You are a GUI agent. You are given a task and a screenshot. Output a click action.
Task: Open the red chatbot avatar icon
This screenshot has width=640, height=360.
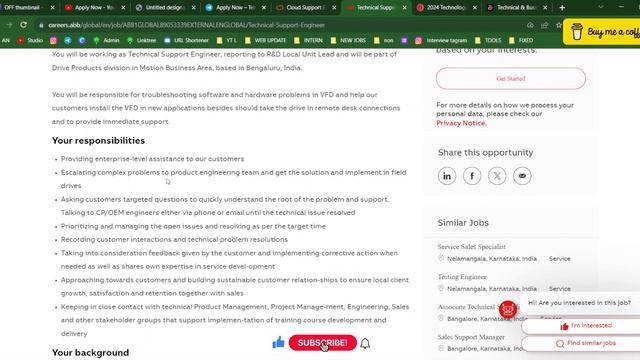click(x=508, y=309)
